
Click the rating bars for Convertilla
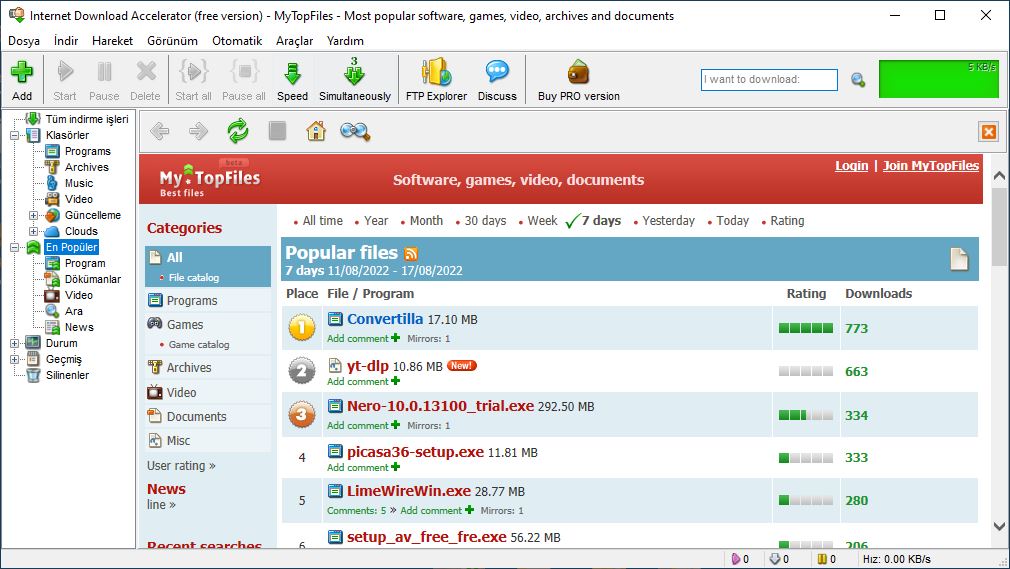[x=805, y=328]
